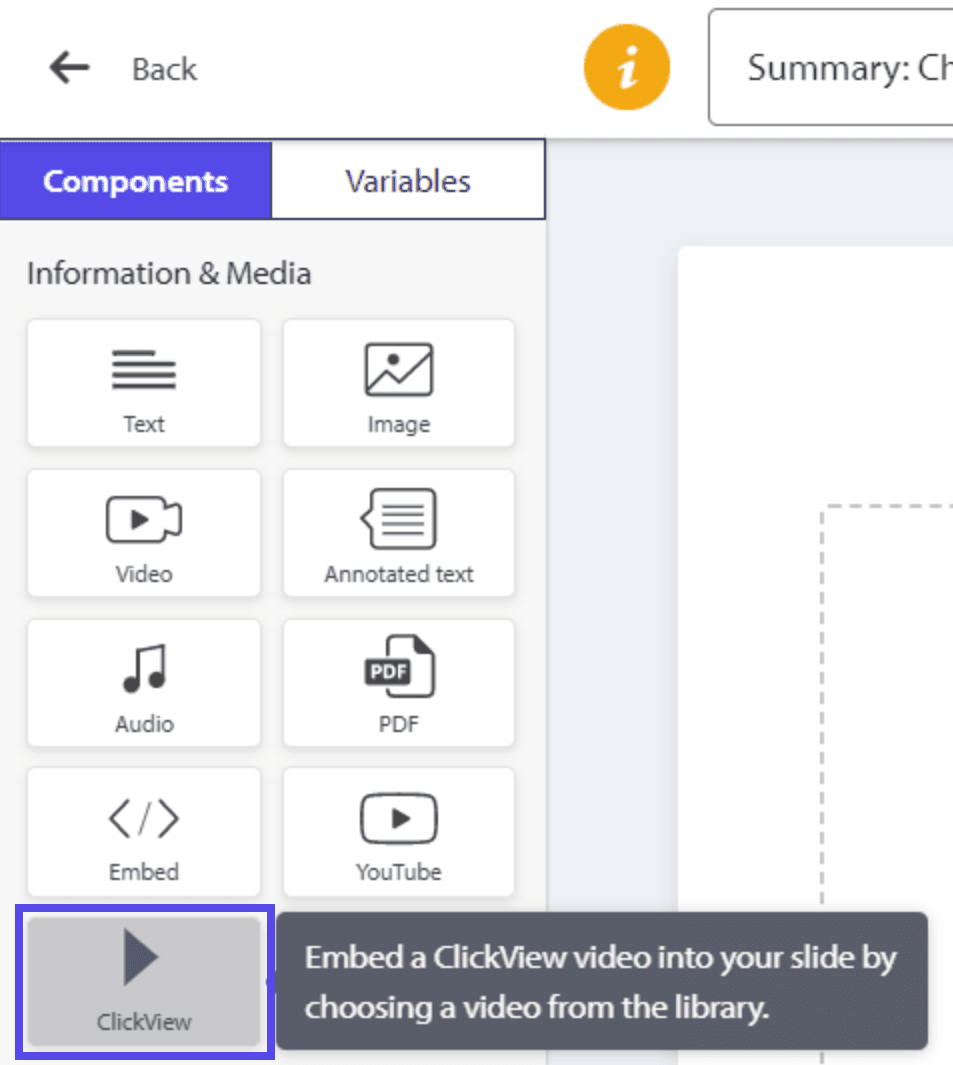The image size is (953, 1065).
Task: Add a PDF component
Action: (398, 683)
